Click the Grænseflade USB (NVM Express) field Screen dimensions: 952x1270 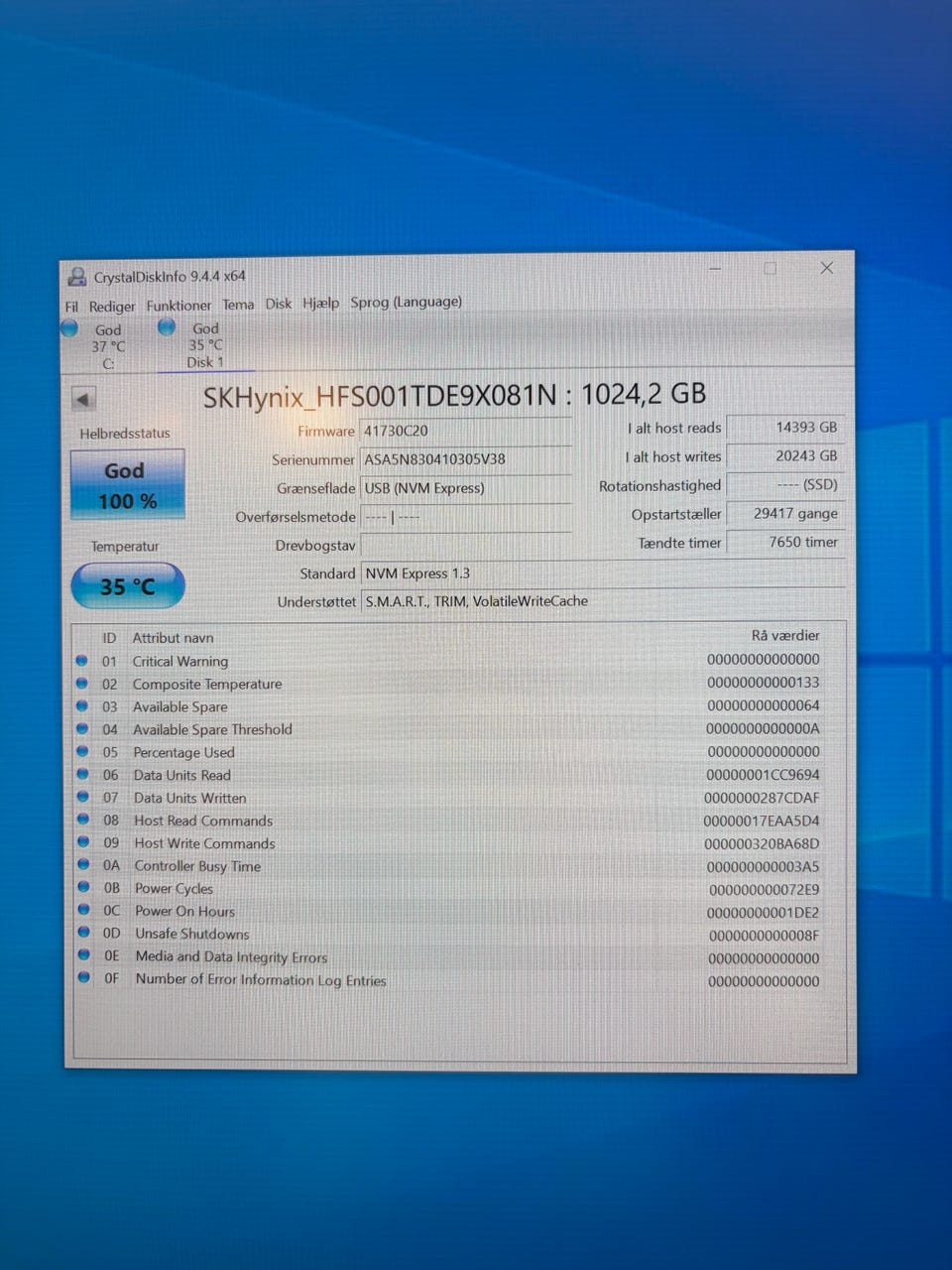tap(466, 488)
